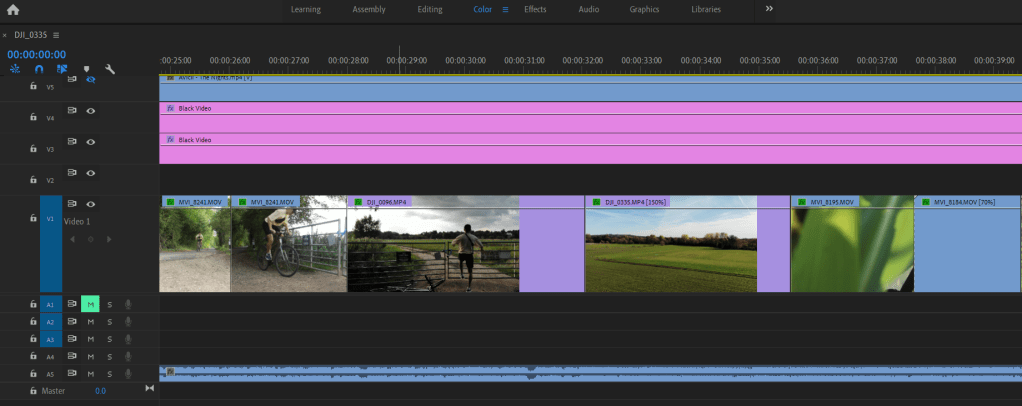The width and height of the screenshot is (1022, 406).
Task: Switch to Libraries workspace
Action: pos(706,10)
